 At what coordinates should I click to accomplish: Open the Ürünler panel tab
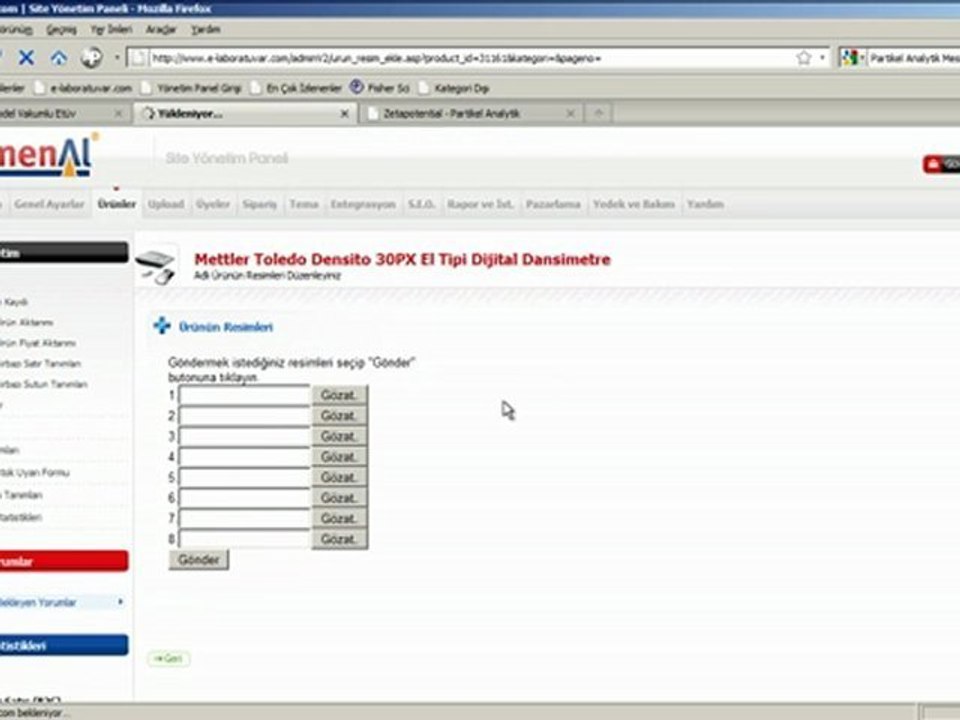click(116, 204)
